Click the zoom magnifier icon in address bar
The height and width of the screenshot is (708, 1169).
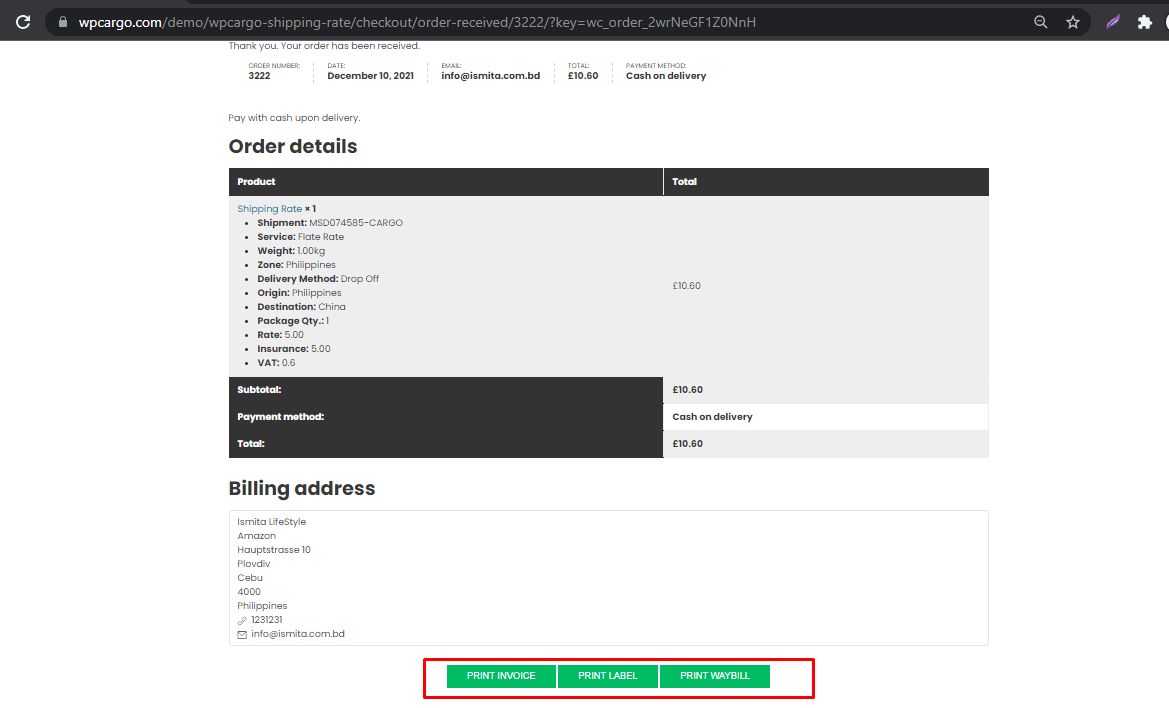click(1041, 22)
